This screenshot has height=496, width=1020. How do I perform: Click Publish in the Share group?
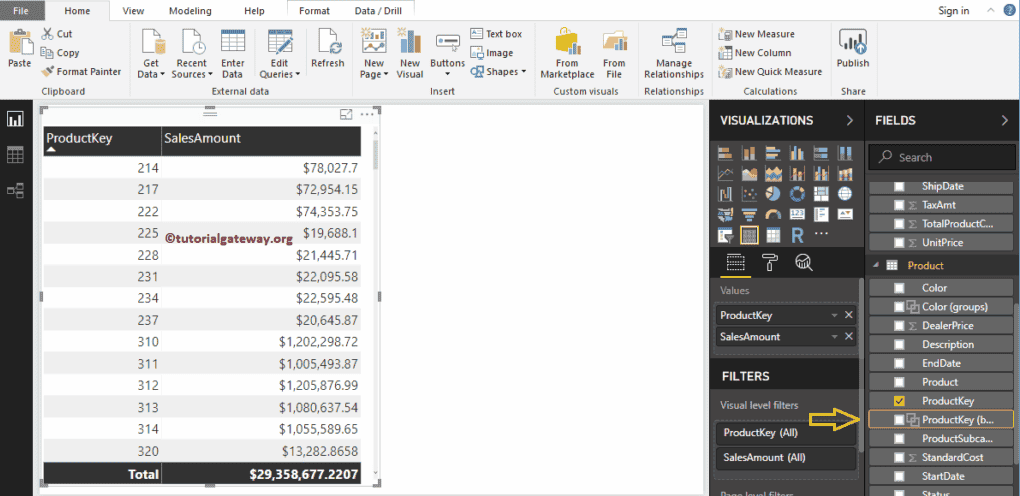pyautogui.click(x=853, y=49)
